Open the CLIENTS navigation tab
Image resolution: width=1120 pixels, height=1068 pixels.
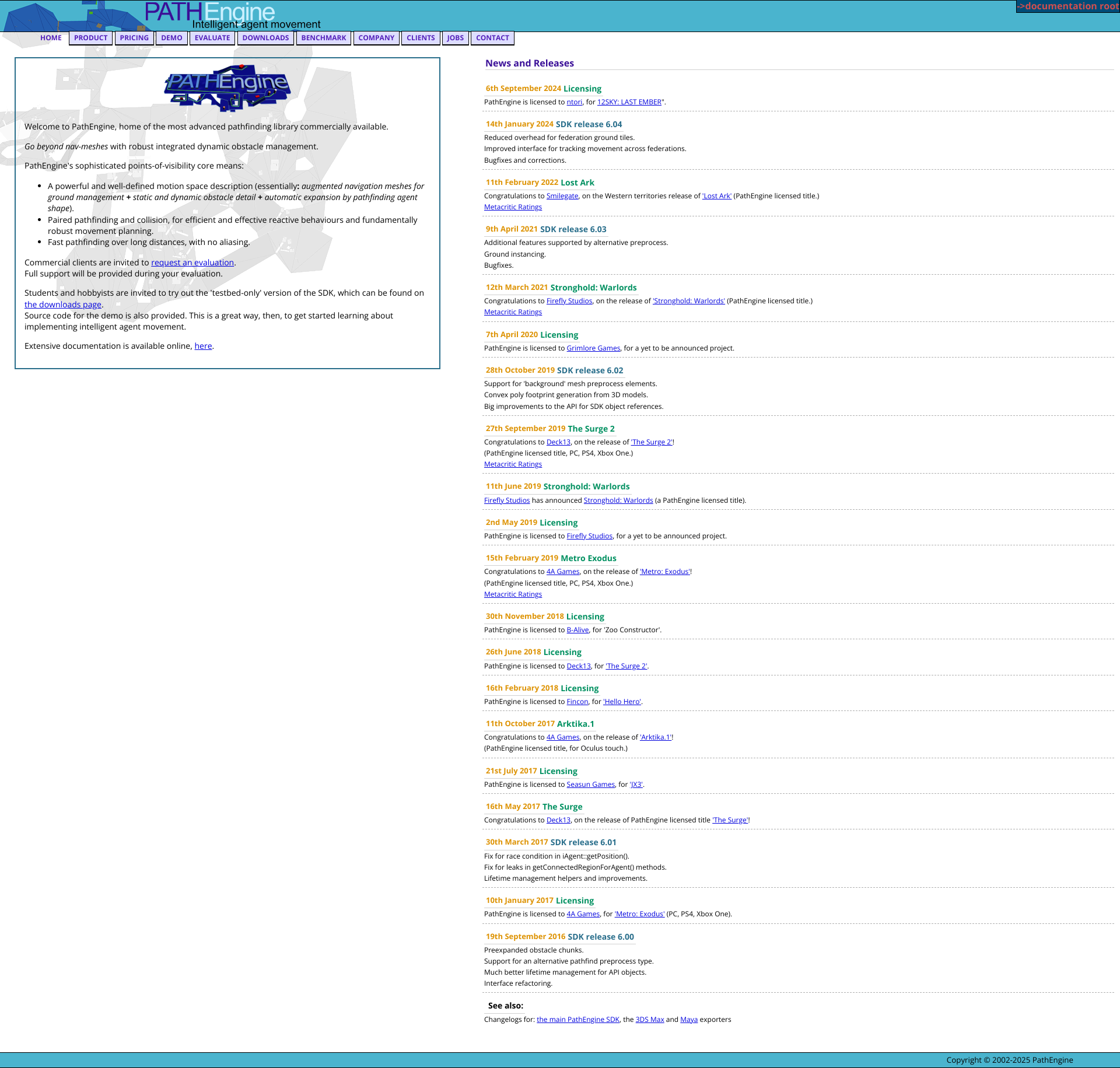(421, 38)
